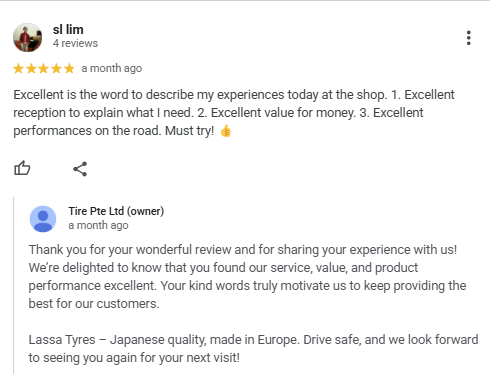Click the review text starting 'Excellent is the word'
Viewport: 490px width, 381px height.
click(x=234, y=113)
